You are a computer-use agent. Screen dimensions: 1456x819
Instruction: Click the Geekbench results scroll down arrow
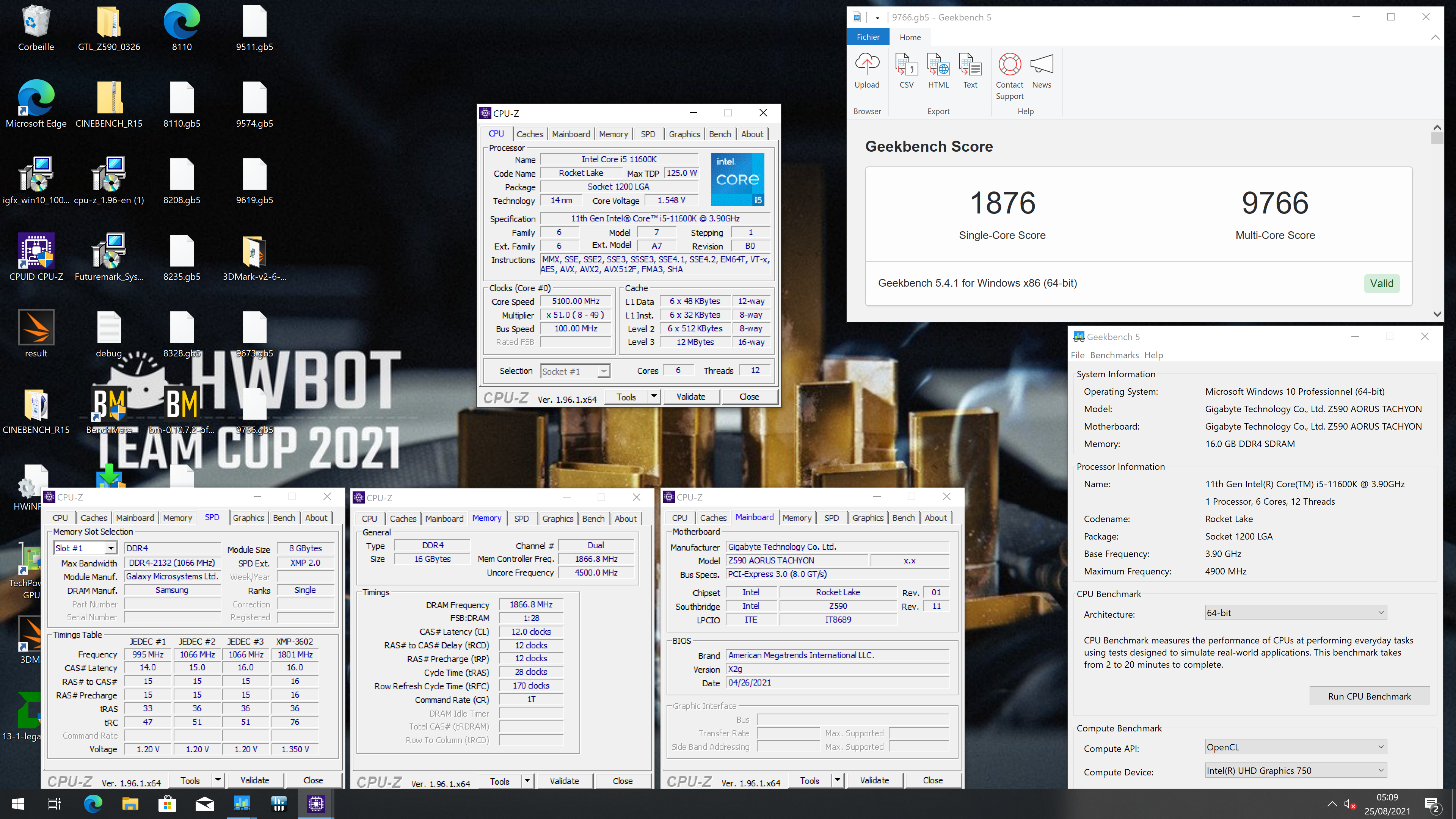tap(1437, 314)
